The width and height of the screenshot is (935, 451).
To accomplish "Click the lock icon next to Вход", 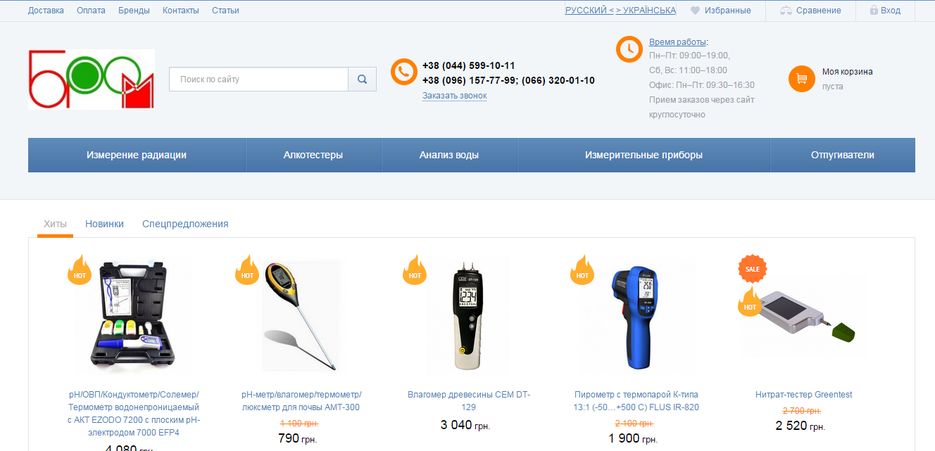I will (x=874, y=10).
